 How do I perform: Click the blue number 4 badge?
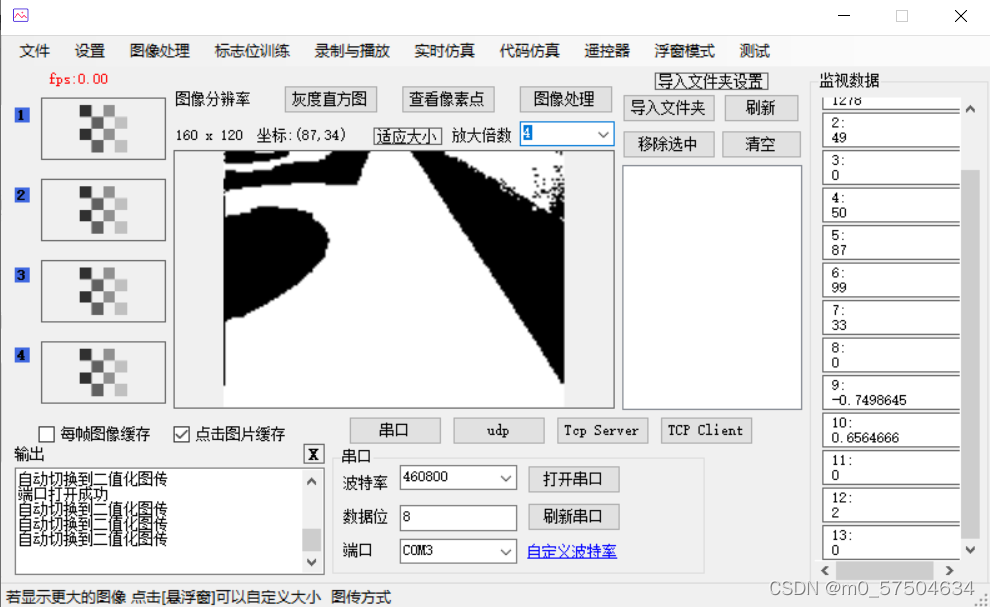(x=22, y=355)
